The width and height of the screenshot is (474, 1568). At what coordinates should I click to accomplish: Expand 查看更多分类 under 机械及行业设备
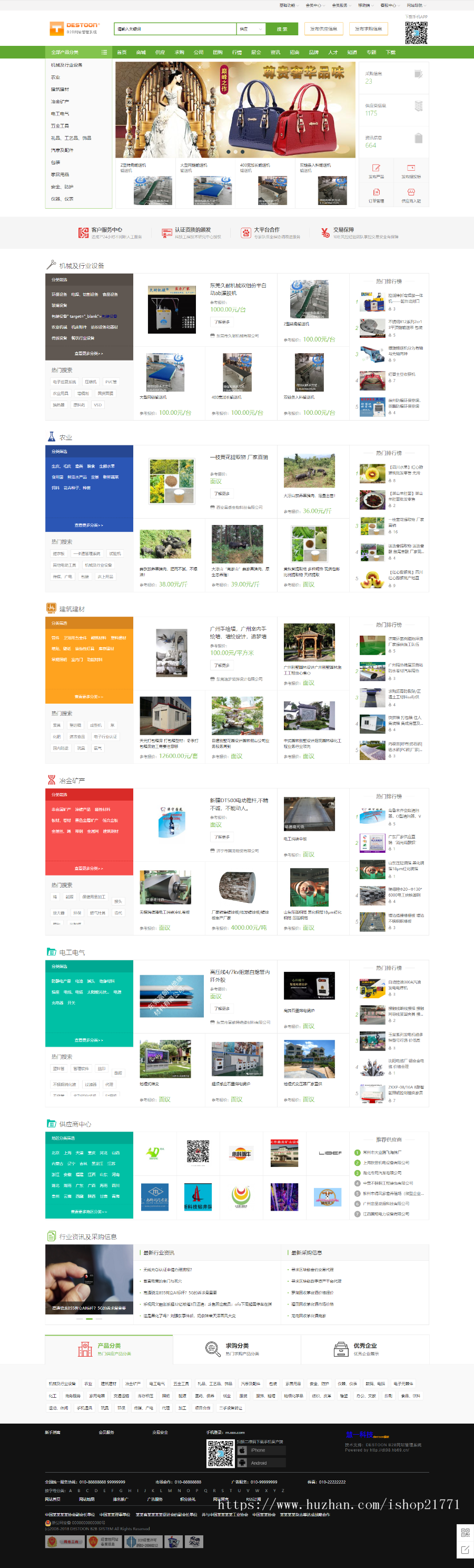(x=89, y=353)
